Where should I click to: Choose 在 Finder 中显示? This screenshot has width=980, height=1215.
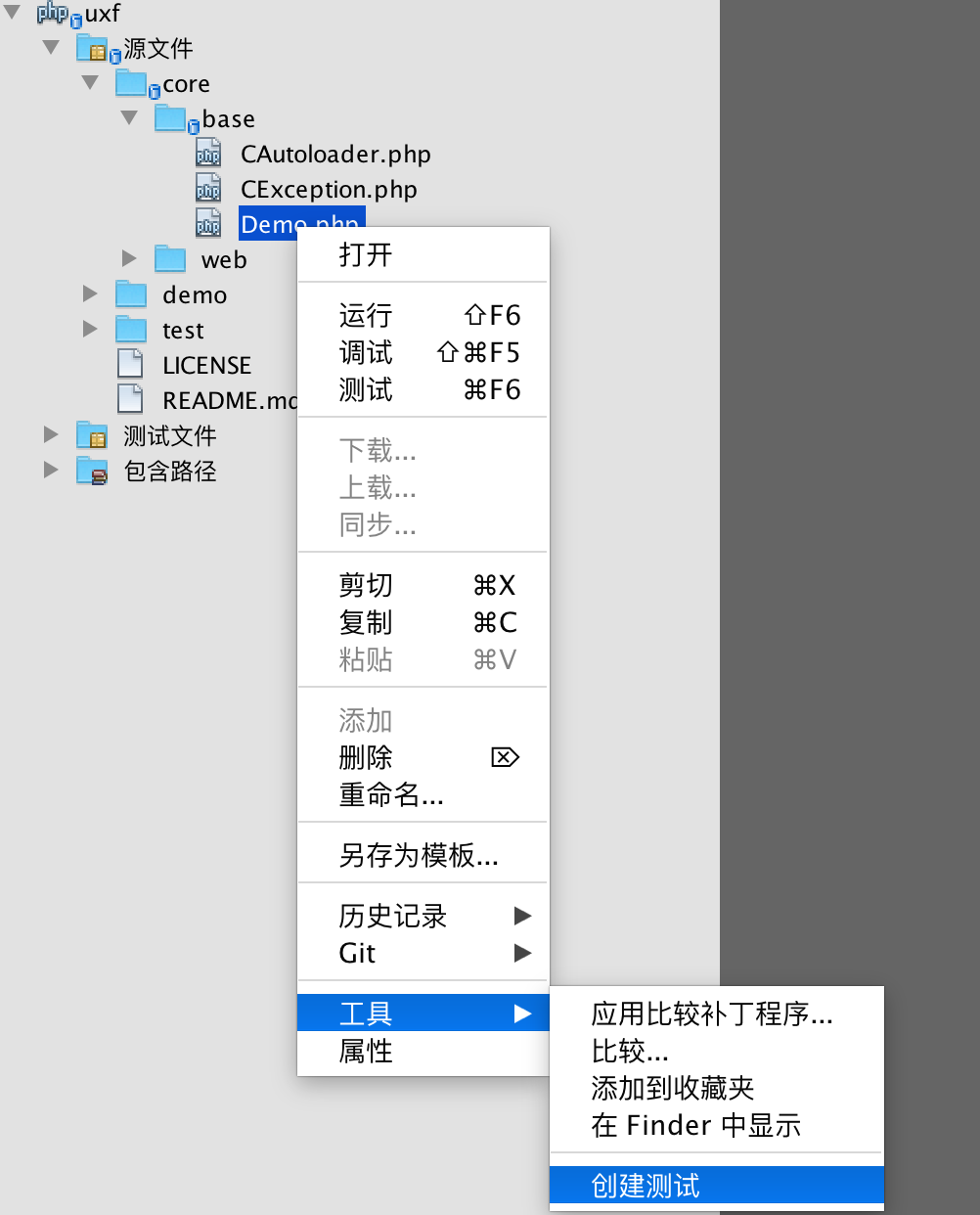(717, 1125)
